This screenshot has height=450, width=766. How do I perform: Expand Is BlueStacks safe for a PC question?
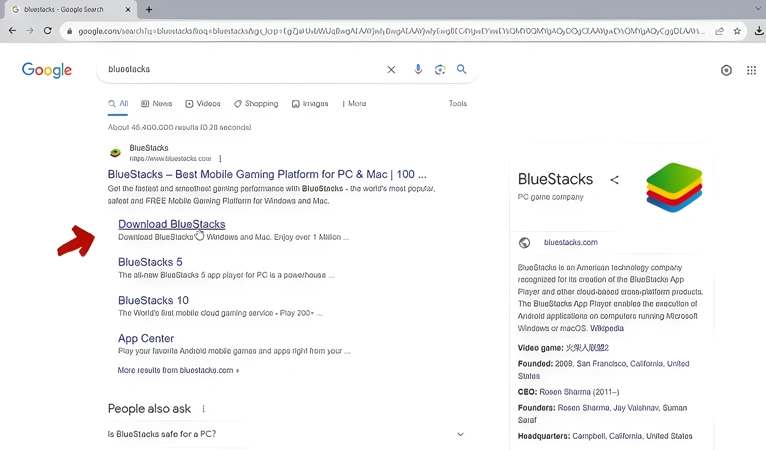[x=286, y=434]
